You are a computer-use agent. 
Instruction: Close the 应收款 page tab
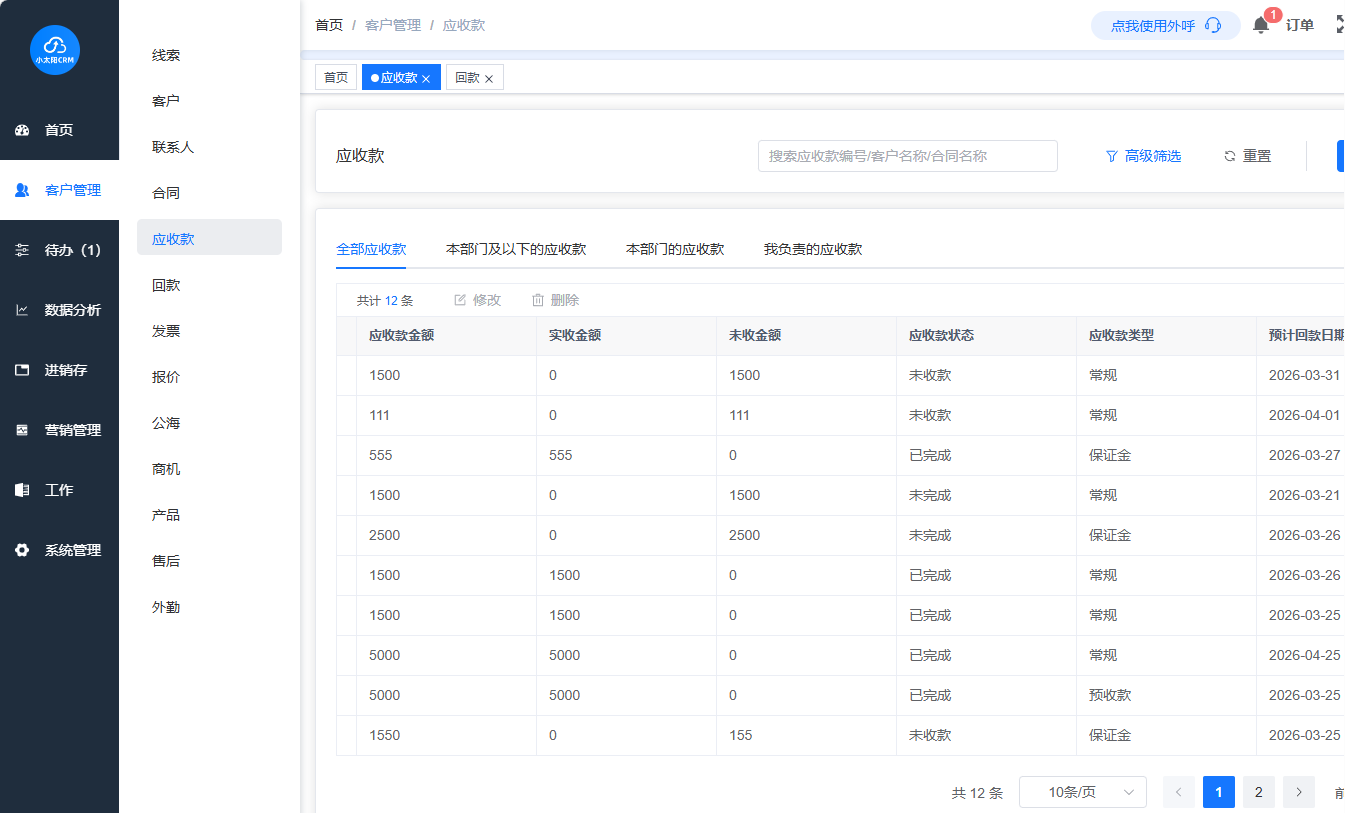[426, 79]
